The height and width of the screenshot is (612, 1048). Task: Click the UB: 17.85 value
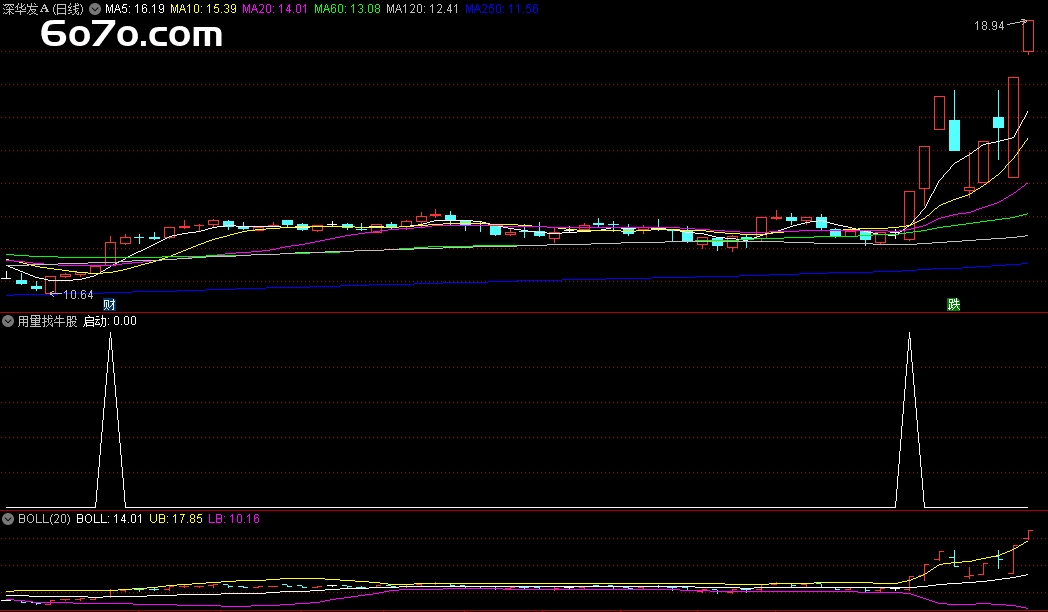(x=176, y=519)
